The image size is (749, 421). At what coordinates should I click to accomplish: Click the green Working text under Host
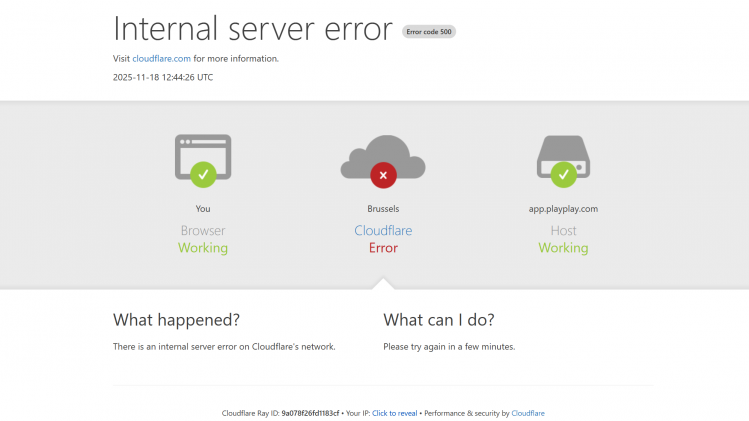click(563, 248)
